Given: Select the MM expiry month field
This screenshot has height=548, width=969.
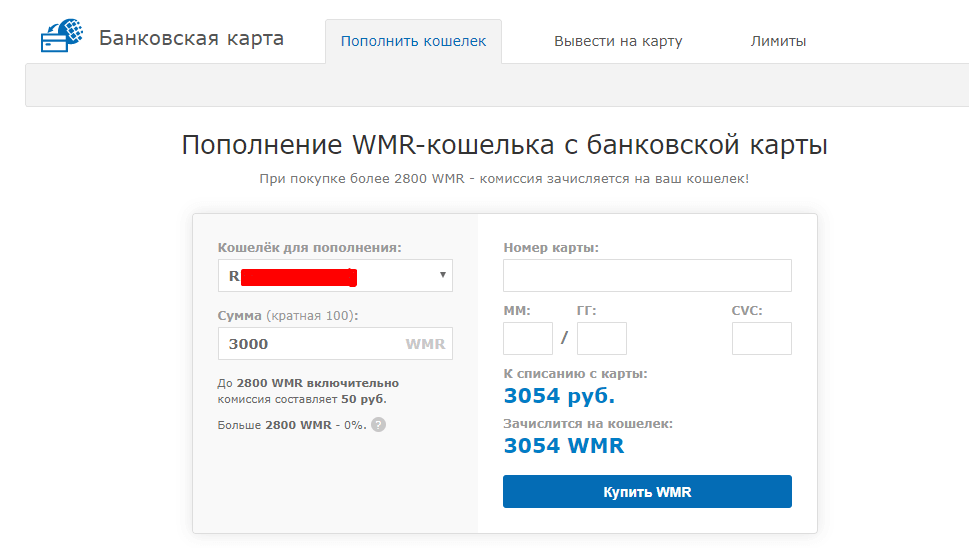Looking at the screenshot, I should [527, 338].
